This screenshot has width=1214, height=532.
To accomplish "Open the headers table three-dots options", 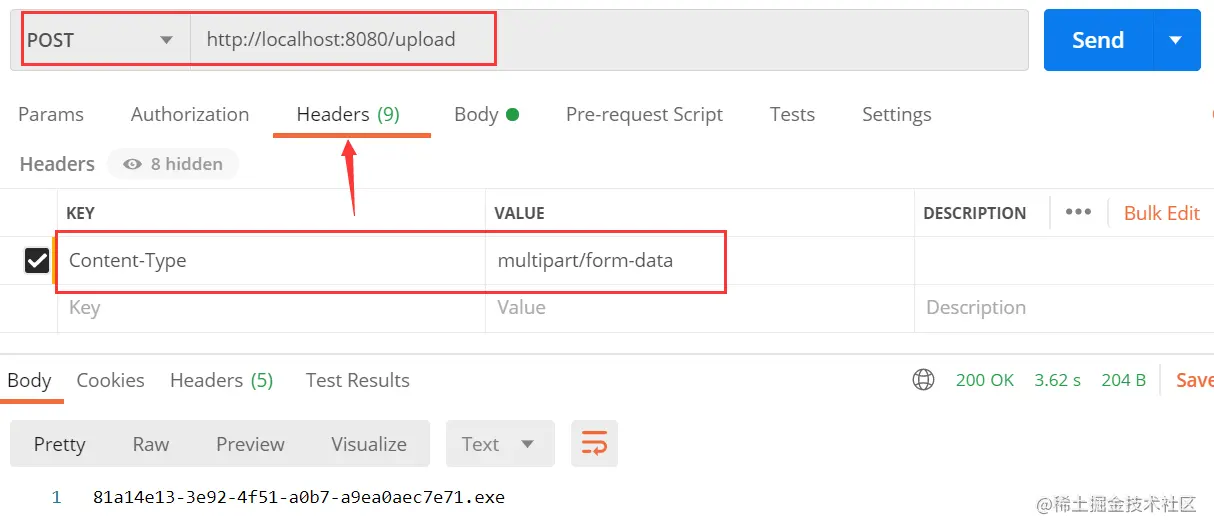I will tap(1078, 212).
